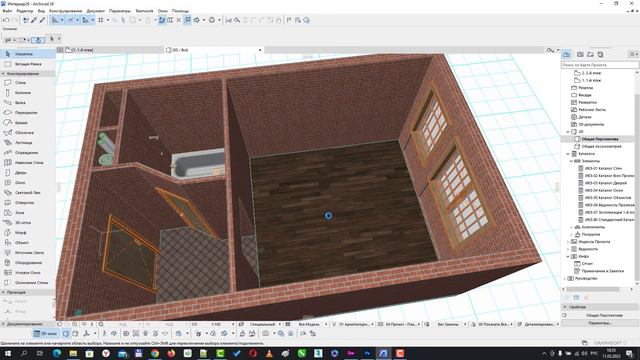Viewport: 640px width, 360px height.
Task: Click the Navigator project map search field
Action: pyautogui.click(x=599, y=65)
